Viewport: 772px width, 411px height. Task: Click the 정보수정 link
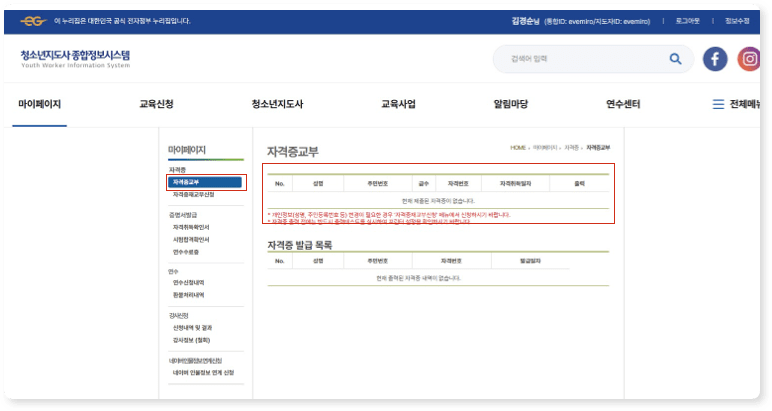(738, 21)
